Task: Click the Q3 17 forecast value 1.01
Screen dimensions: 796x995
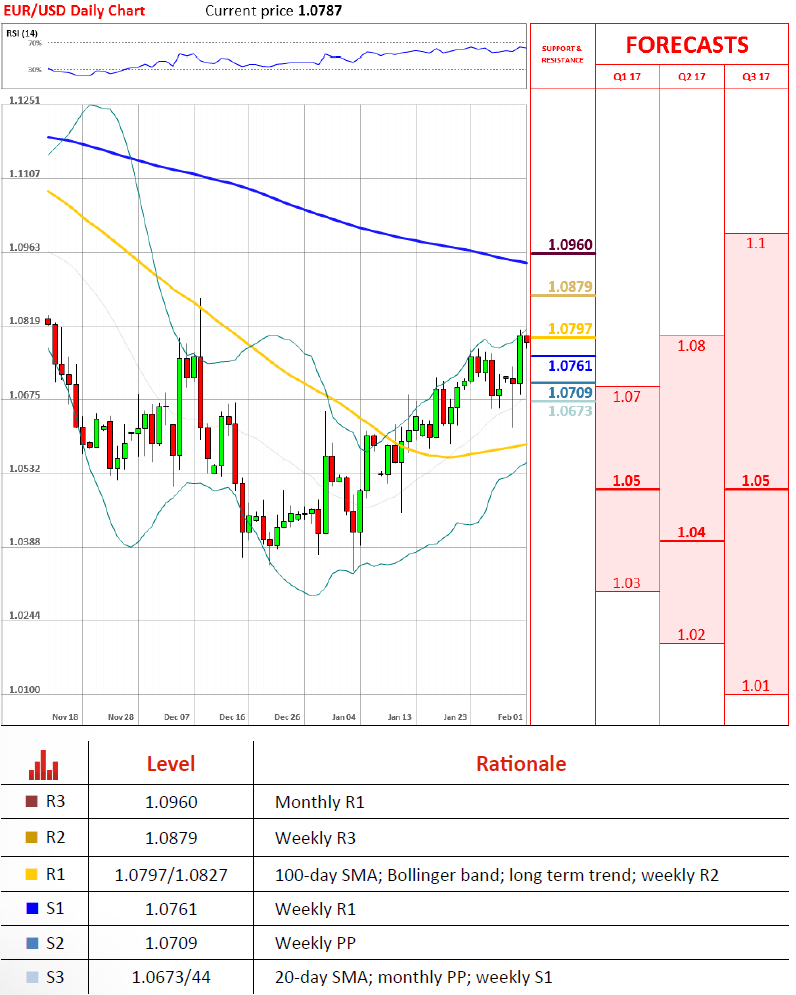Action: [755, 685]
